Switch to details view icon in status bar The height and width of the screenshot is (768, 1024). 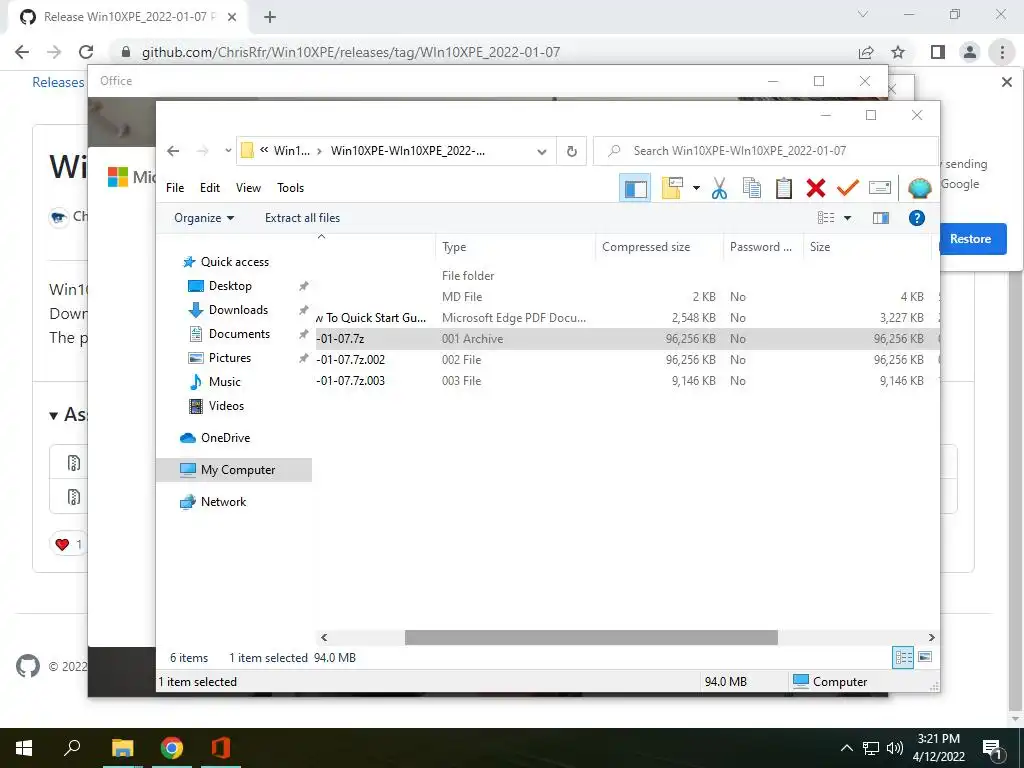point(903,657)
